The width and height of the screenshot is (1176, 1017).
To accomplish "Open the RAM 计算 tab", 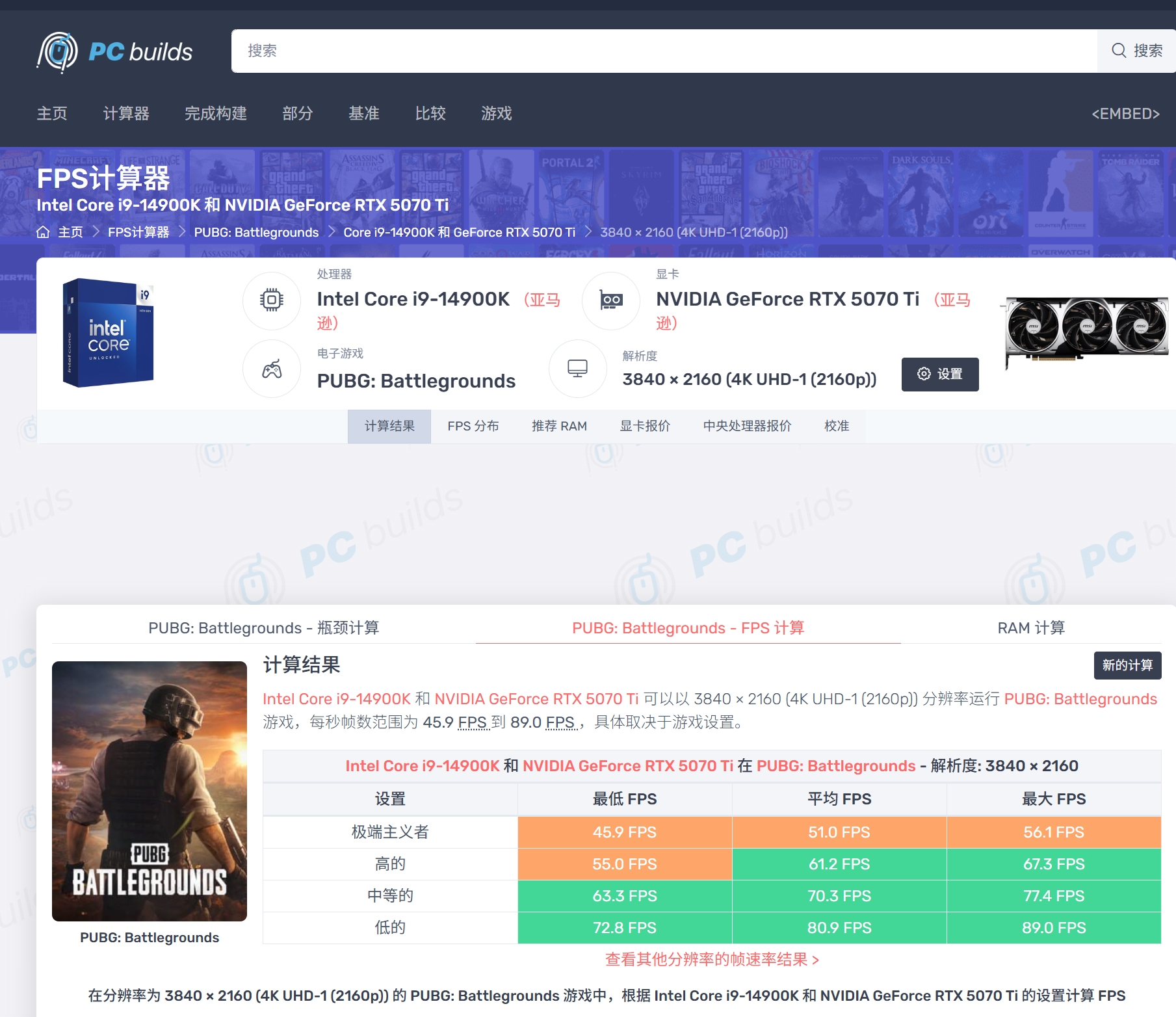I will [x=1030, y=627].
